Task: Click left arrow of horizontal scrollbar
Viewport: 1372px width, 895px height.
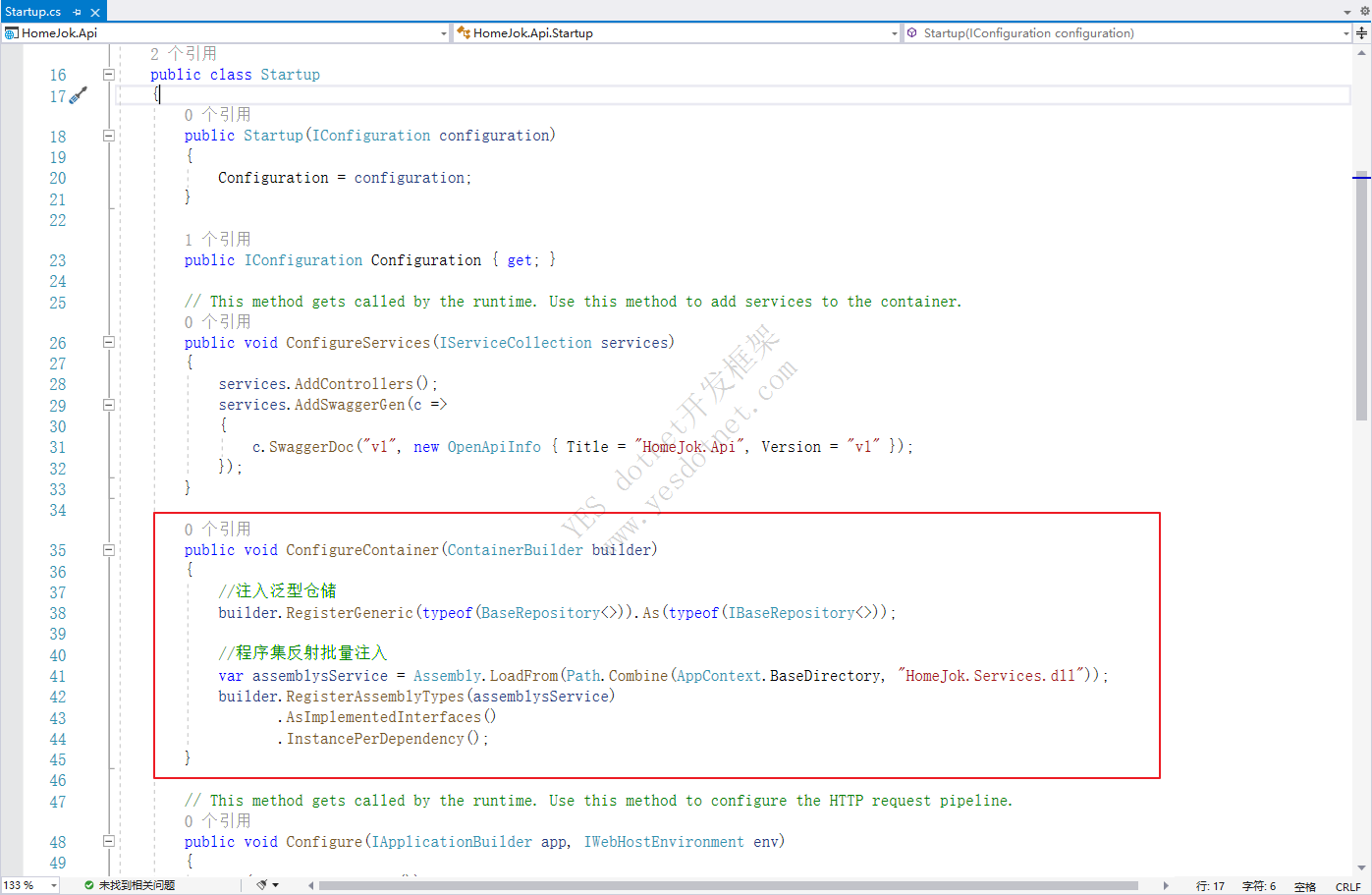Action: click(x=311, y=885)
